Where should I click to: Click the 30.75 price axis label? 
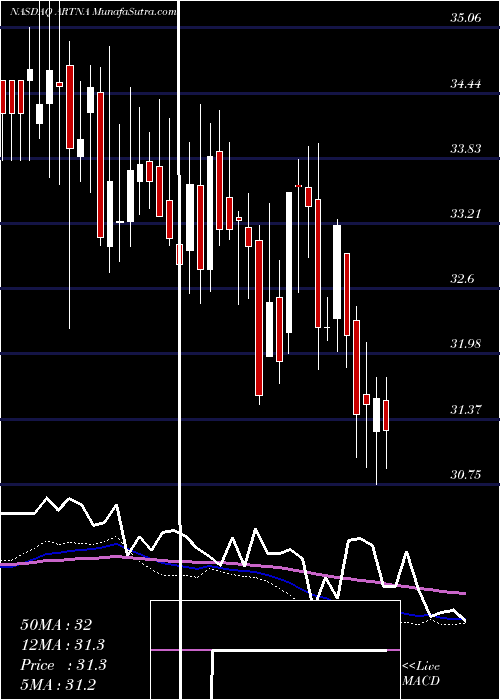(x=466, y=474)
